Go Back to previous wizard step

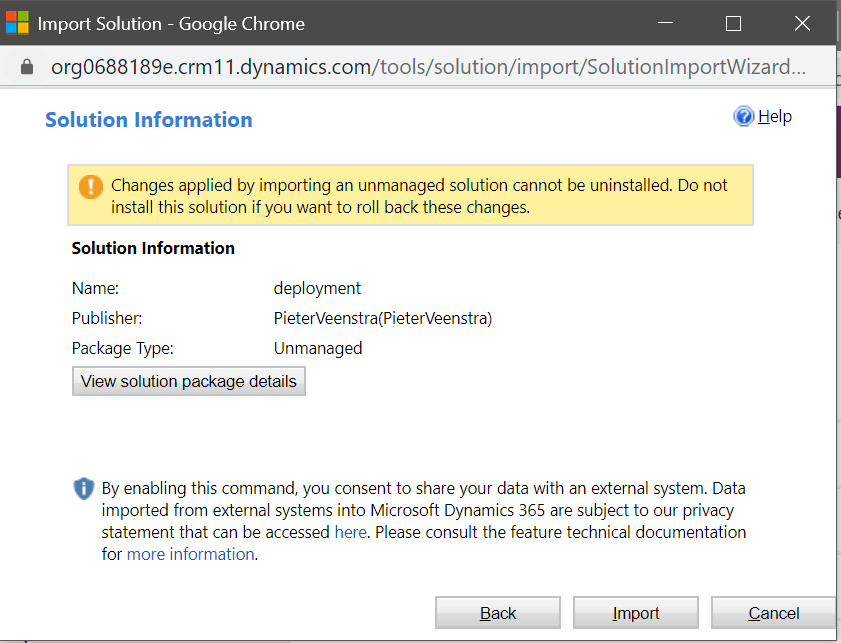click(498, 612)
